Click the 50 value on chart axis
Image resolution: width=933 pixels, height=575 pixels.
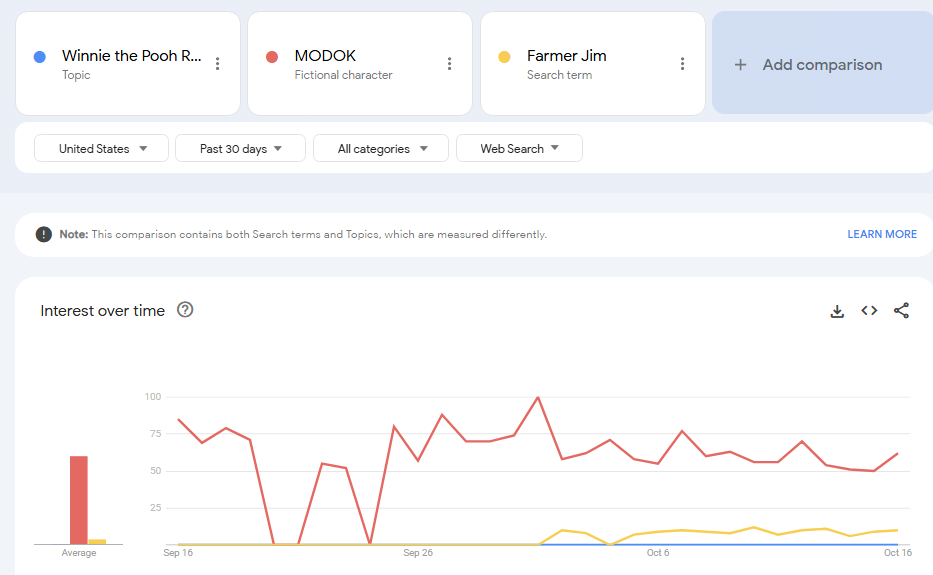pyautogui.click(x=155, y=471)
